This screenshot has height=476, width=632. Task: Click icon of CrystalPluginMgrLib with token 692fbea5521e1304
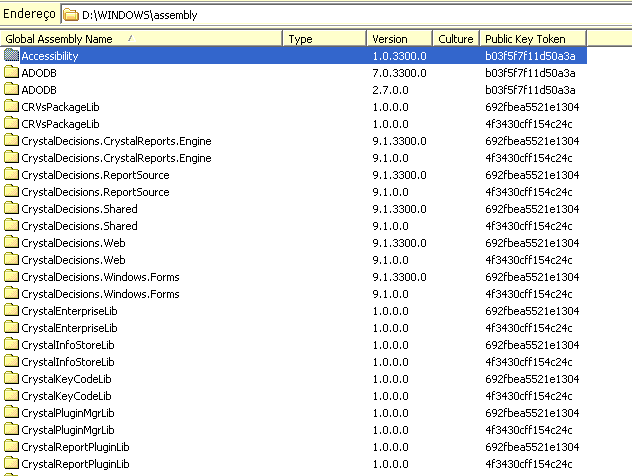tap(11, 412)
